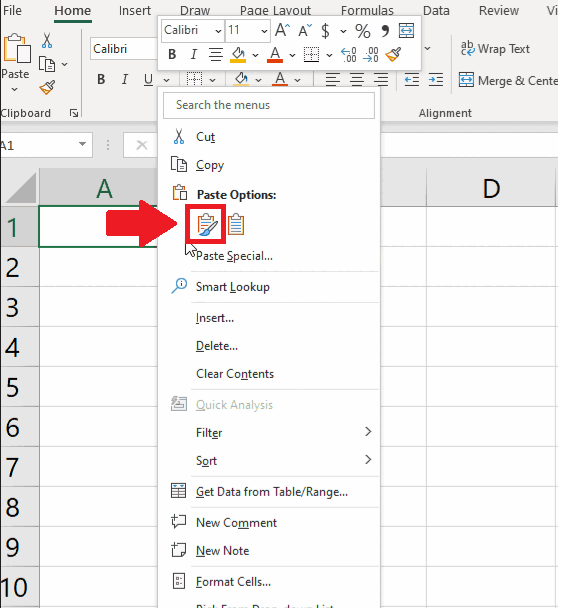The width and height of the screenshot is (565, 608).
Task: Increase indent in the ribbon
Action: 436,80
